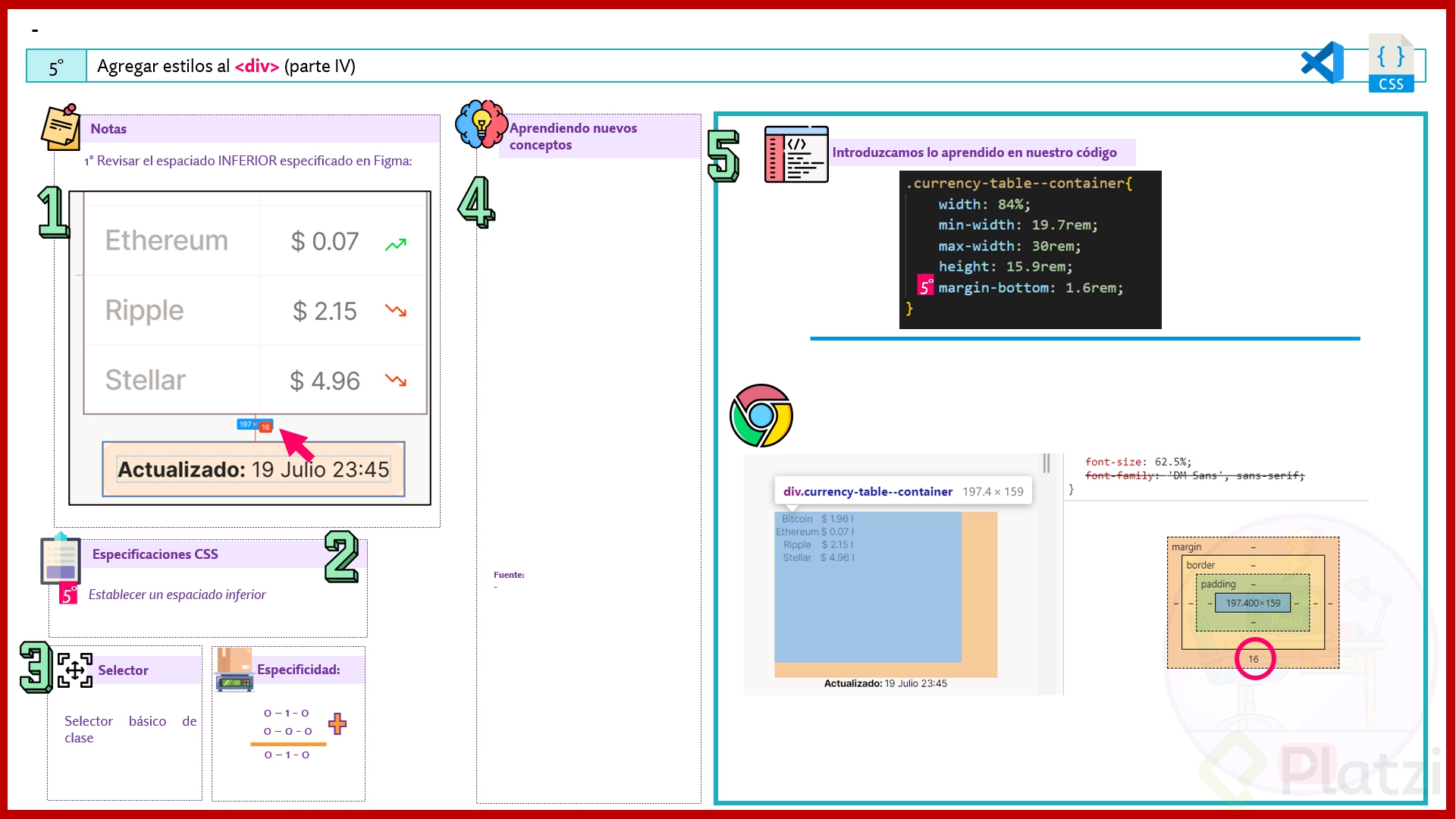Click the Selector heading
1456x819 pixels.
123,670
